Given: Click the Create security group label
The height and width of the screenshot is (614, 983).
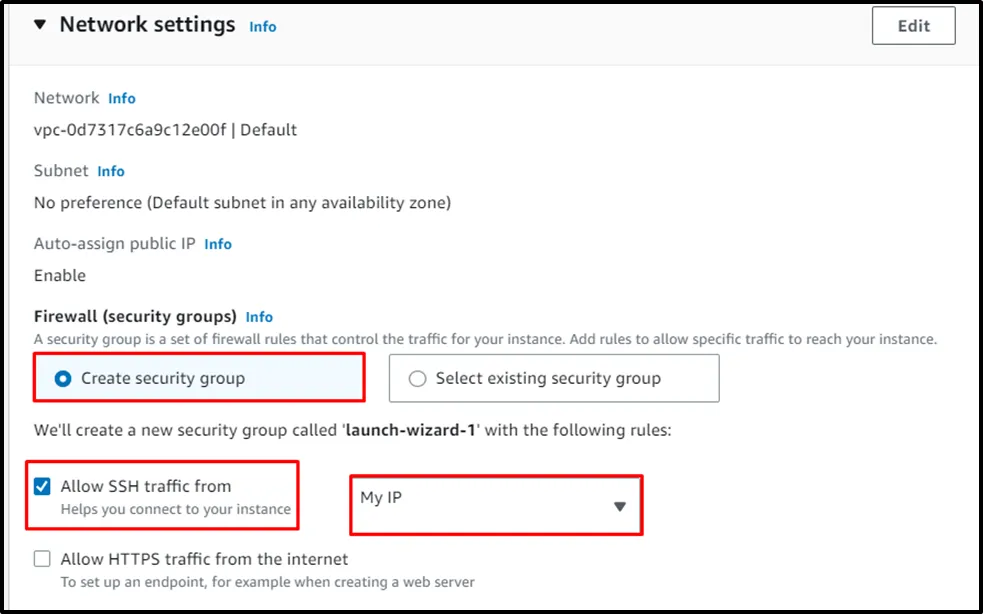Looking at the screenshot, I should pos(163,379).
